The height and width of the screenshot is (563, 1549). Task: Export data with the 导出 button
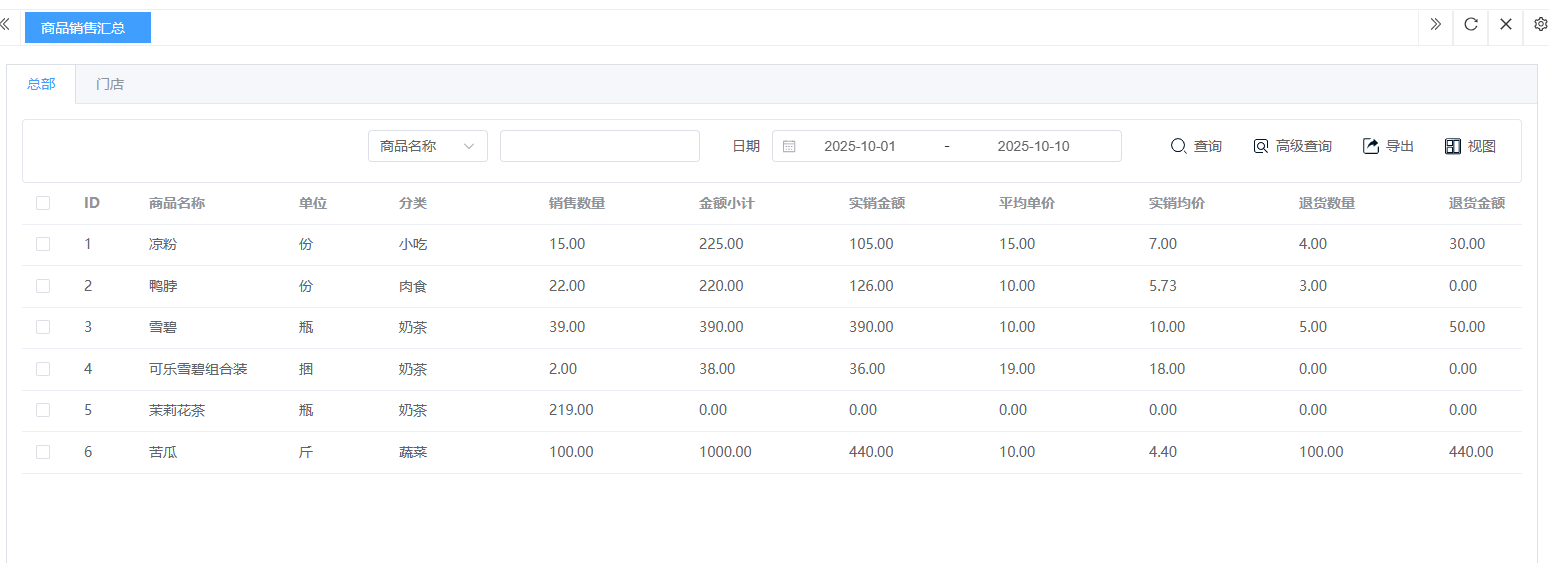pos(1388,146)
